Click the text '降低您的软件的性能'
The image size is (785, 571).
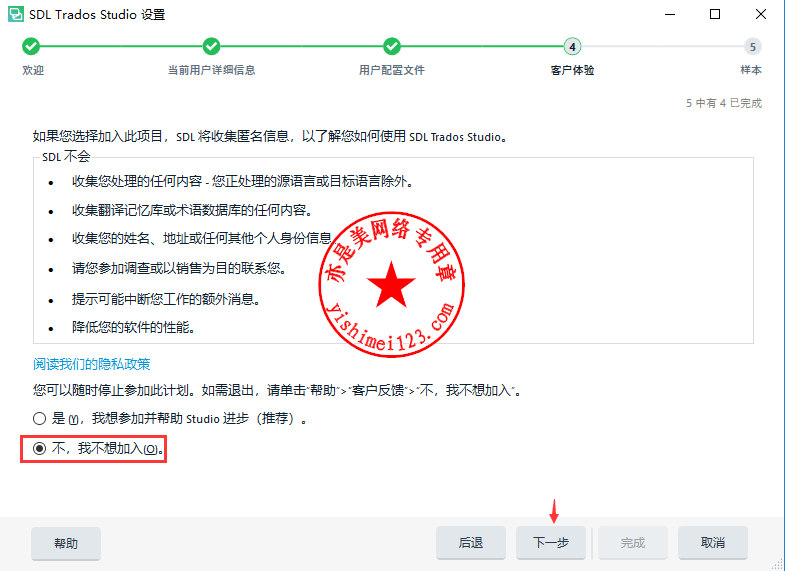(133, 328)
